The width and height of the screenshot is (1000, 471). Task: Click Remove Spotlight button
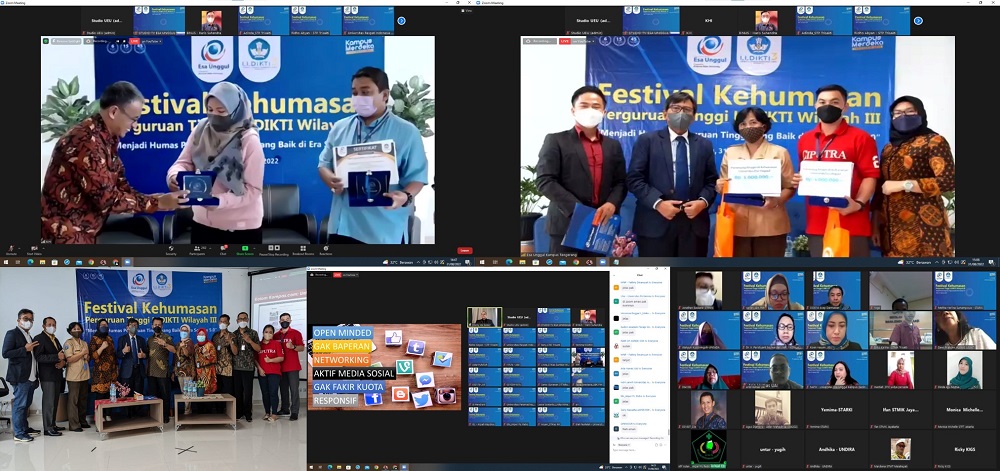tap(66, 41)
